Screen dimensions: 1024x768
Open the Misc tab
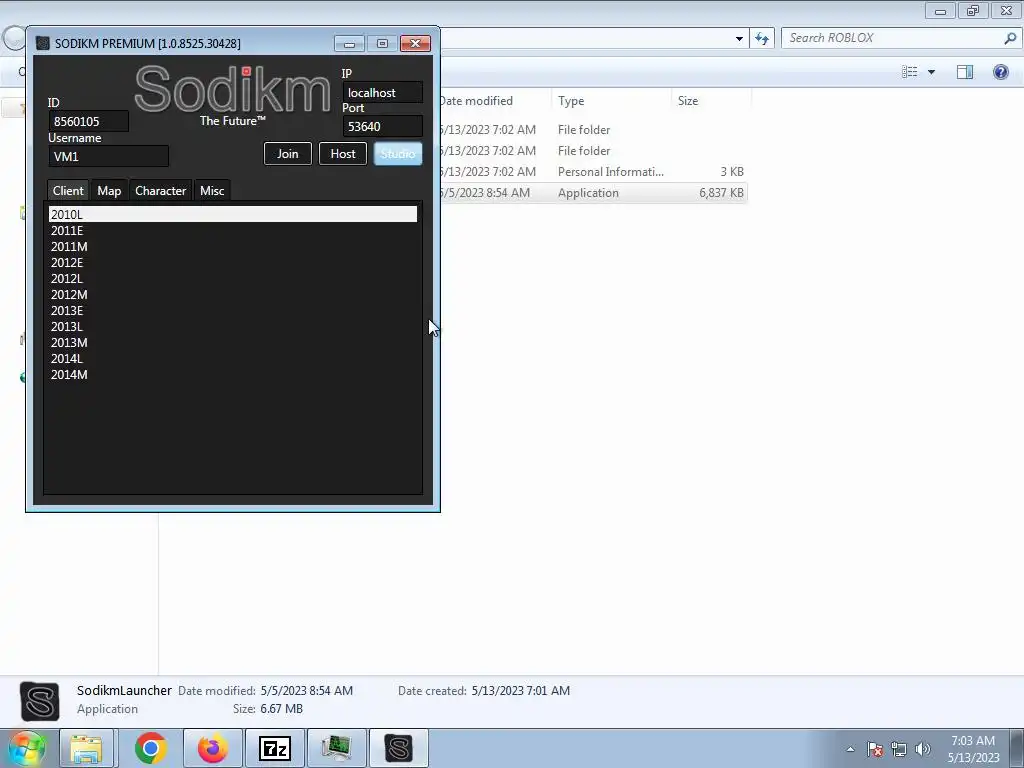(x=212, y=191)
